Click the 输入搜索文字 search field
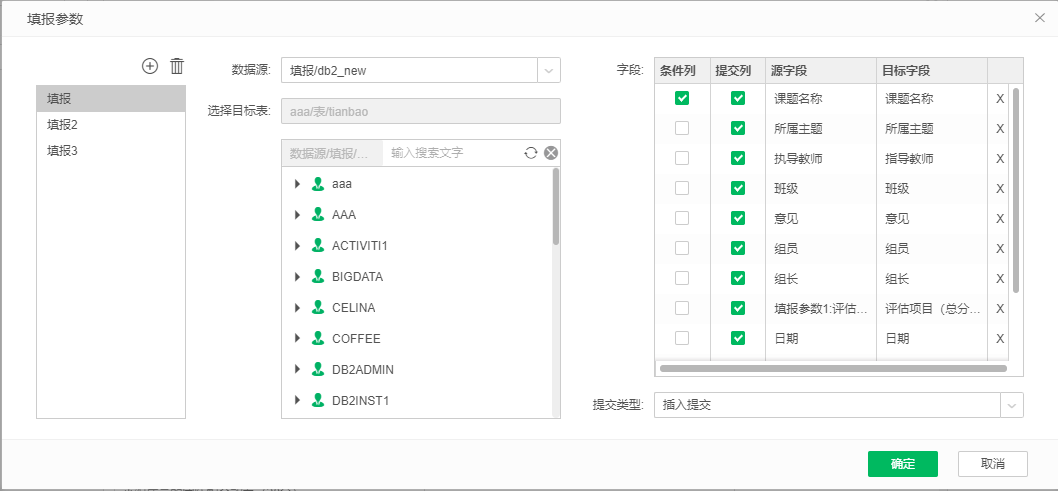Screen dimensions: 1058x491 [x=452, y=153]
